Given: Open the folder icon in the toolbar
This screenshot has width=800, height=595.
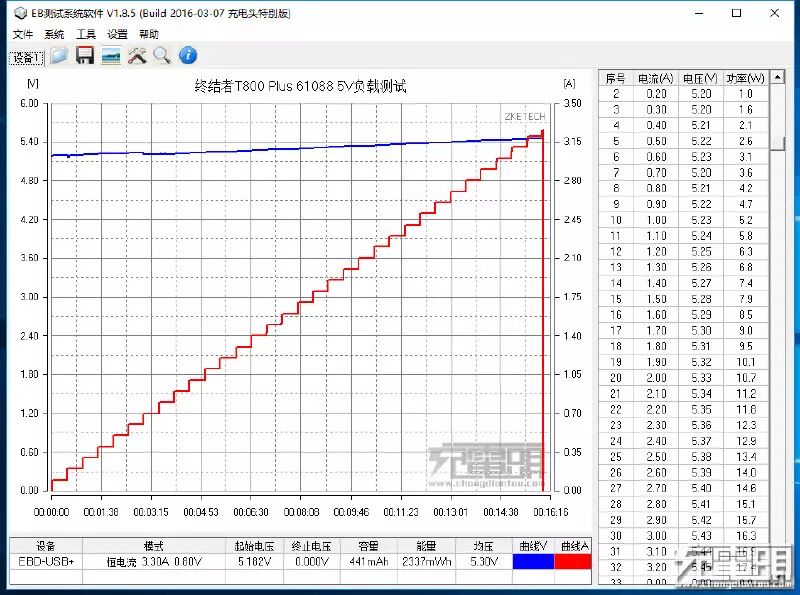Looking at the screenshot, I should pos(59,56).
